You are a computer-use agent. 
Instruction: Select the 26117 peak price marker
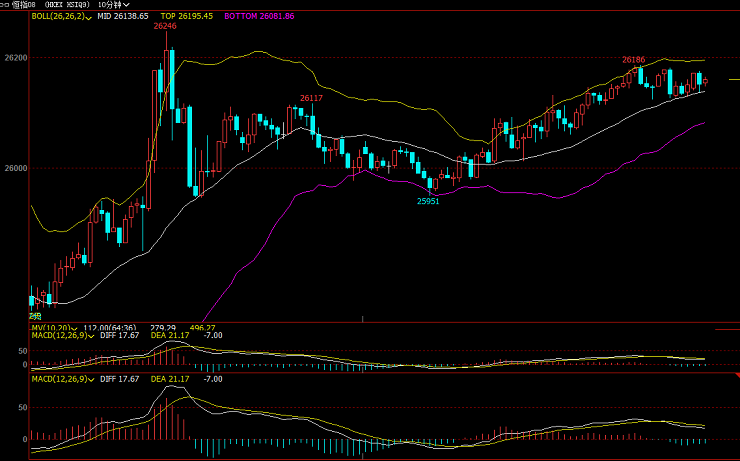point(311,98)
